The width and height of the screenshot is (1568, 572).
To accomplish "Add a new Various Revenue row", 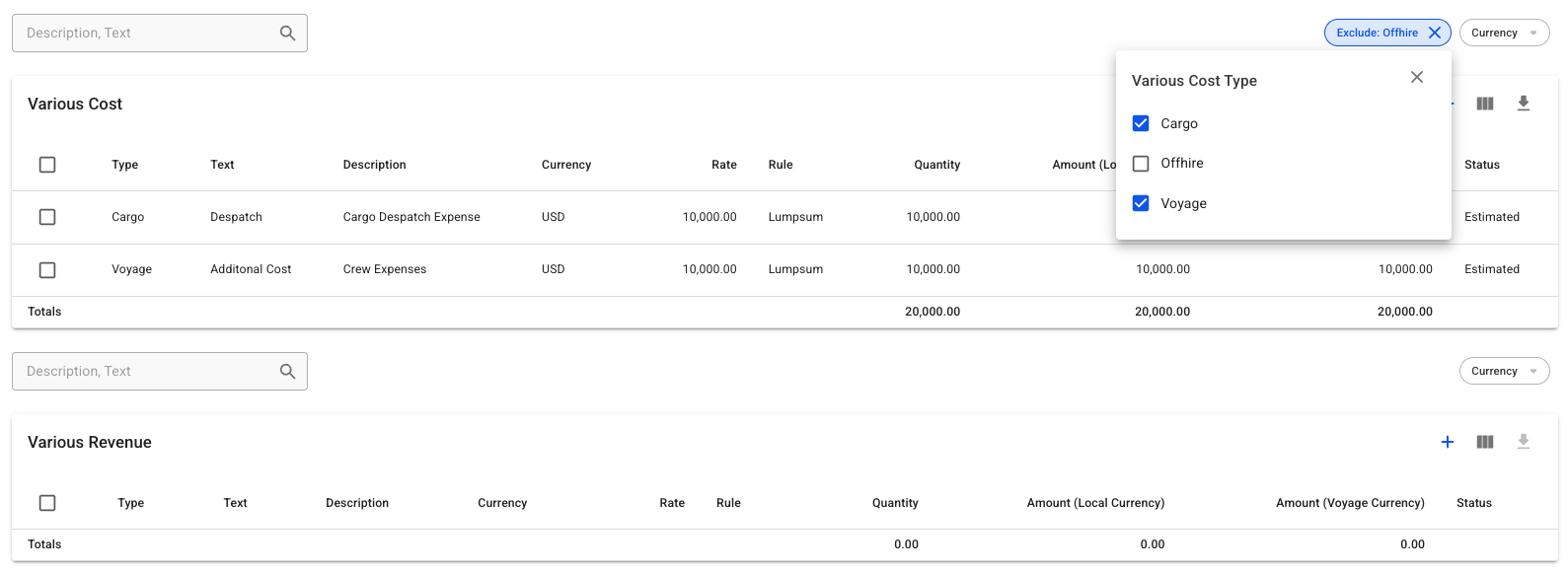I will pos(1447,442).
